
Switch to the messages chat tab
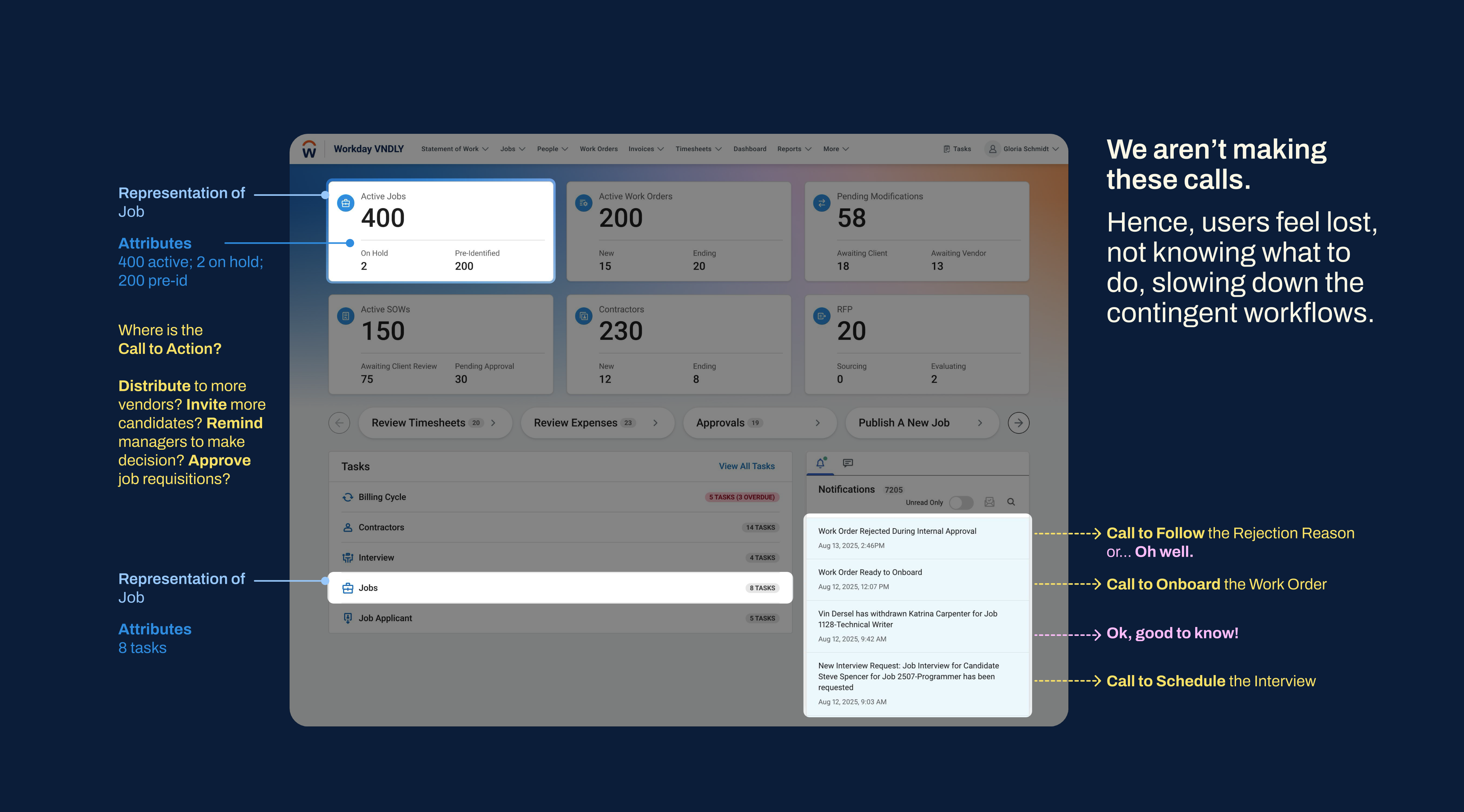pyautogui.click(x=848, y=463)
